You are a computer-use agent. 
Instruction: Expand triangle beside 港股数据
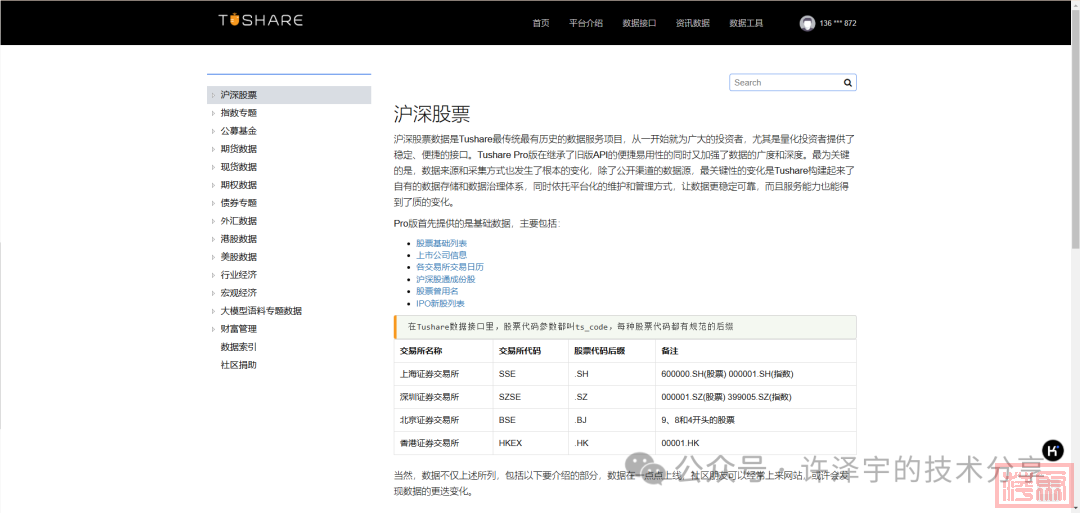pyautogui.click(x=214, y=239)
